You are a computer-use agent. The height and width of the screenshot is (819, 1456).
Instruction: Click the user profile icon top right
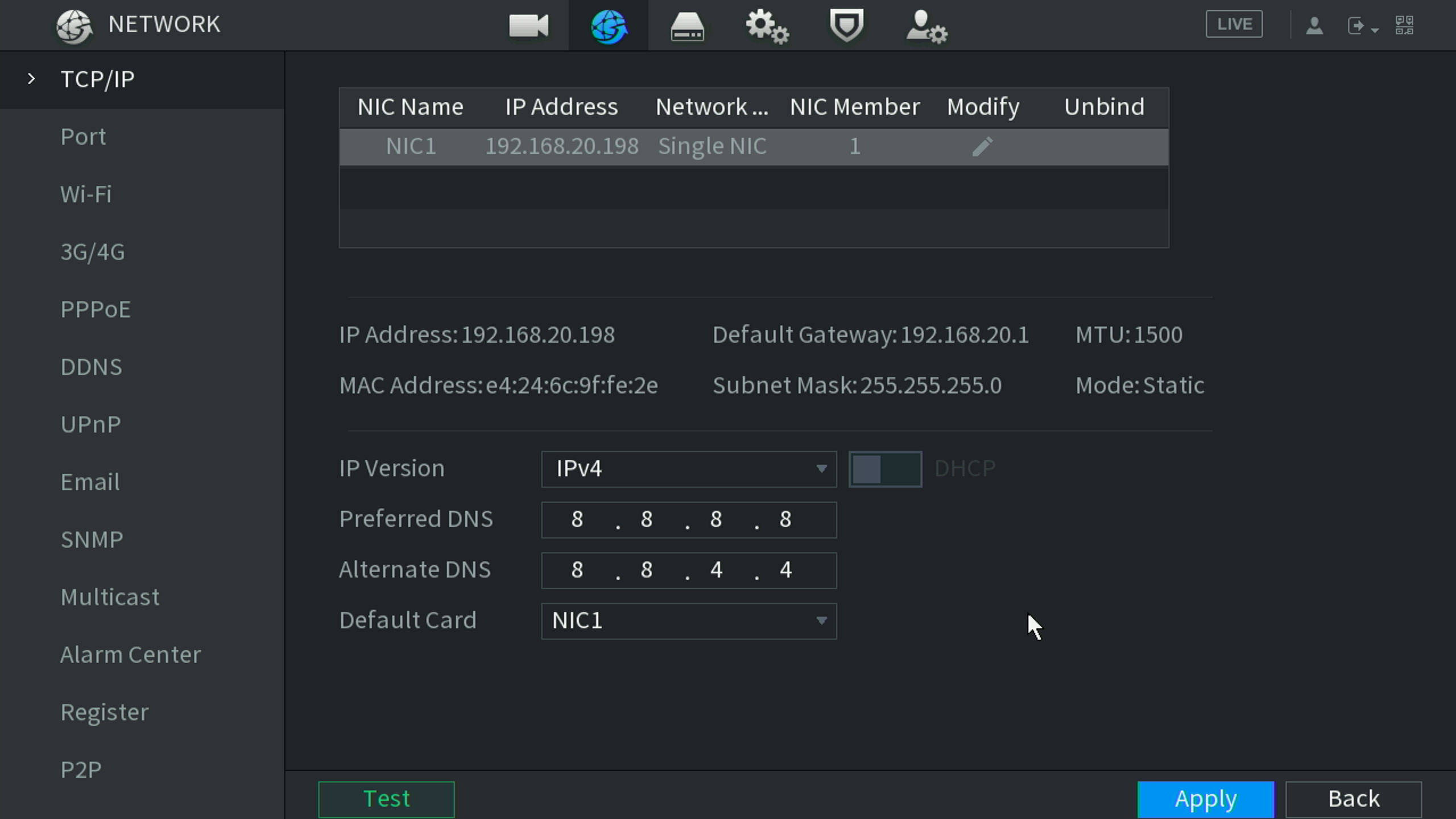tap(1314, 25)
